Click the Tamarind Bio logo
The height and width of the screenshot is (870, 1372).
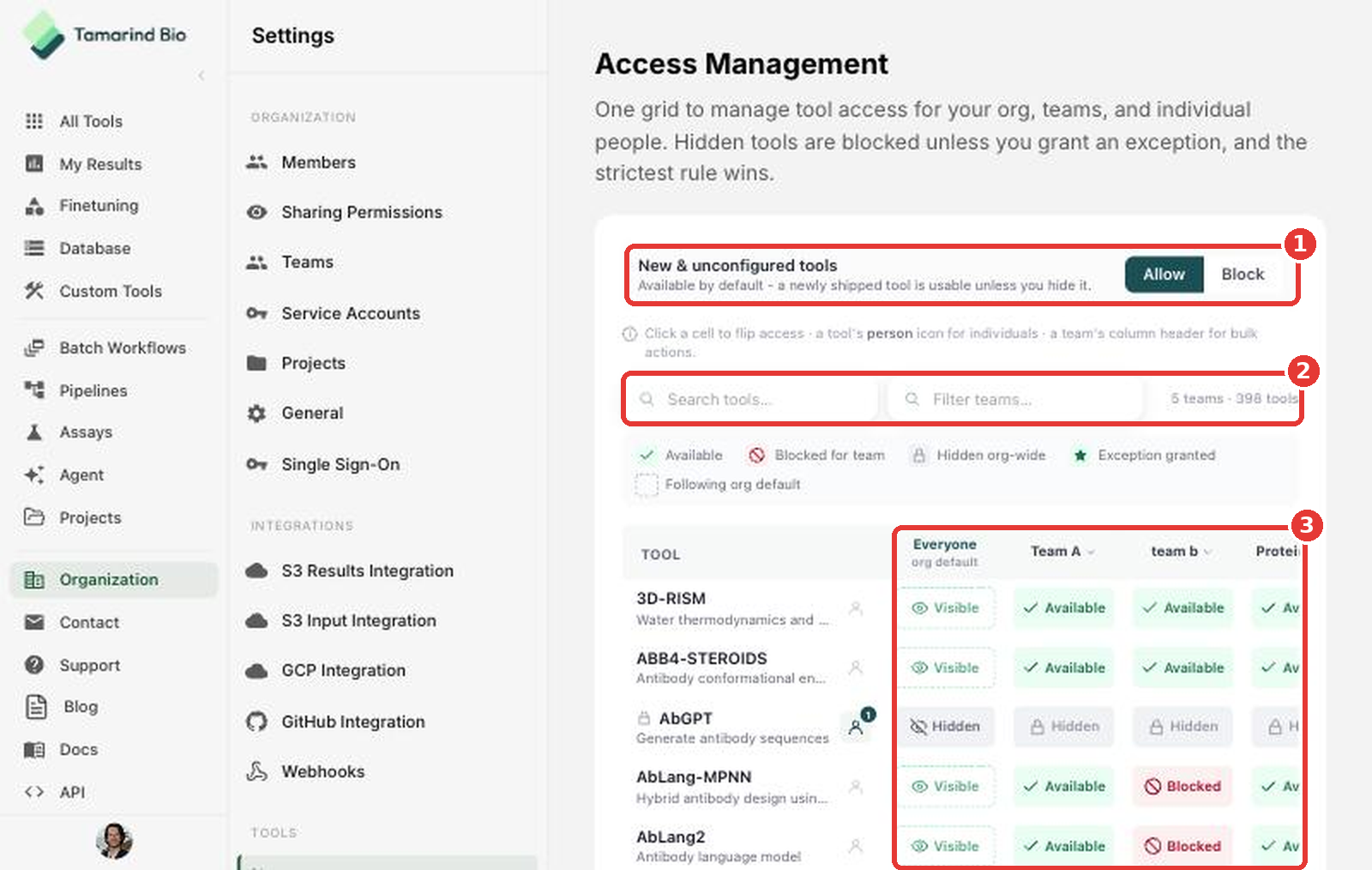[x=105, y=35]
